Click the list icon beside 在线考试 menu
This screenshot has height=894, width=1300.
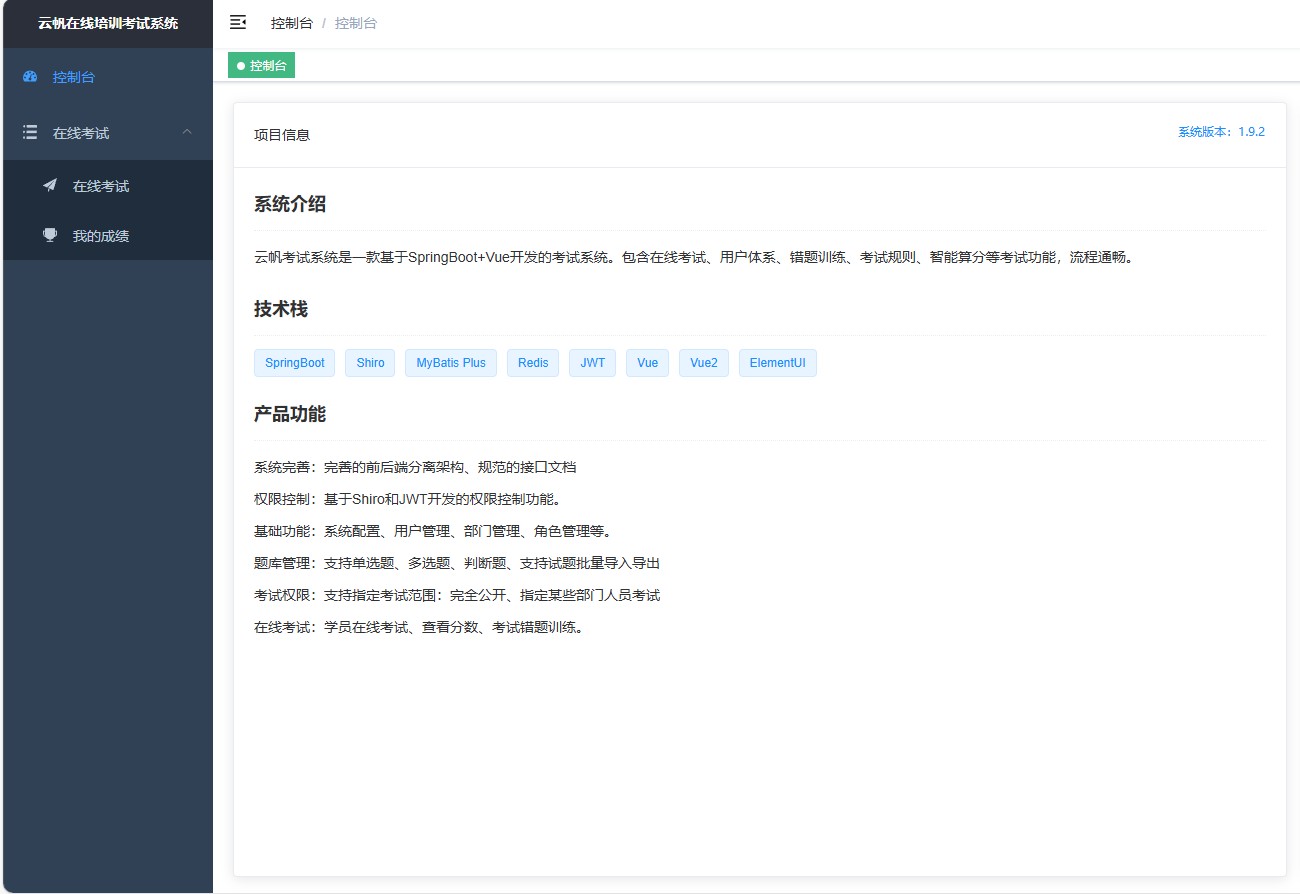tap(30, 132)
